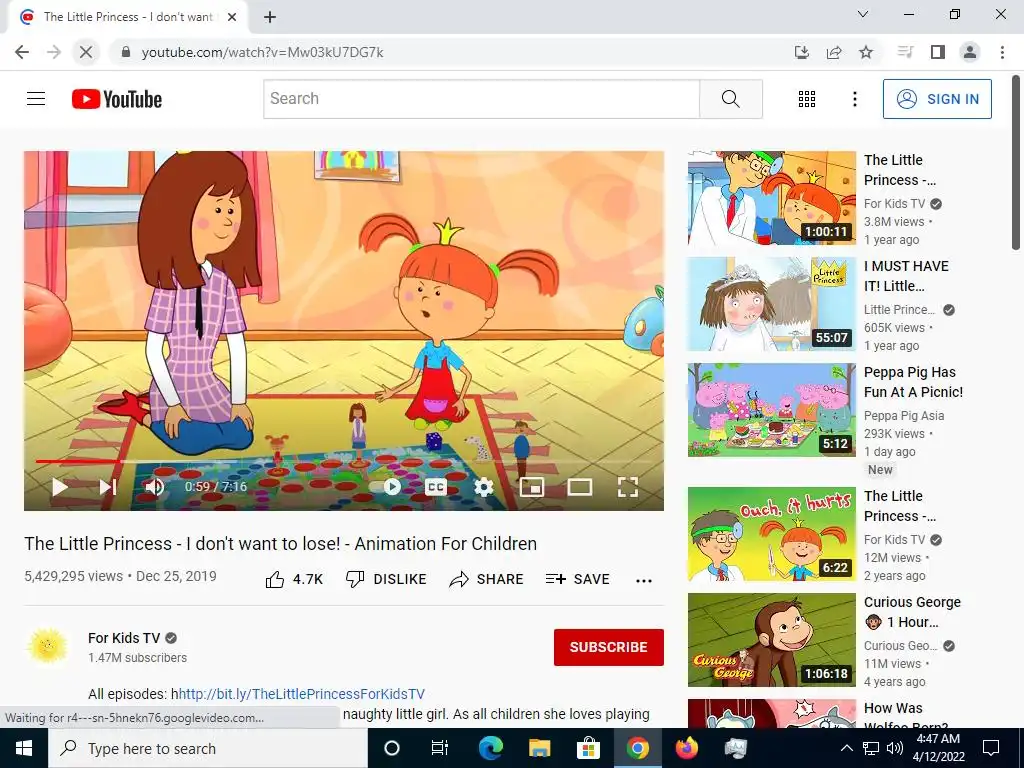Screen dimensions: 1024x768
Task: Open the Chrome profile avatar
Action: pos(970,52)
